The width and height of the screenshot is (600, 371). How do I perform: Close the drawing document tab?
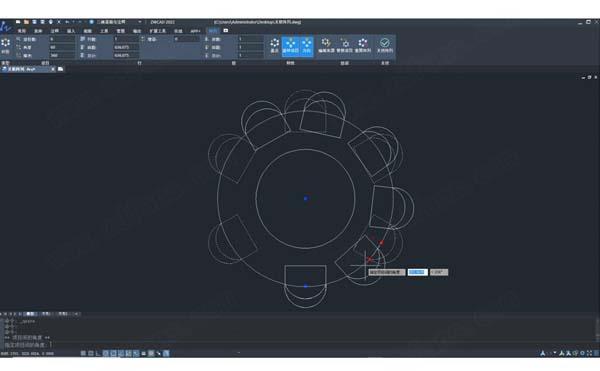[x=53, y=69]
